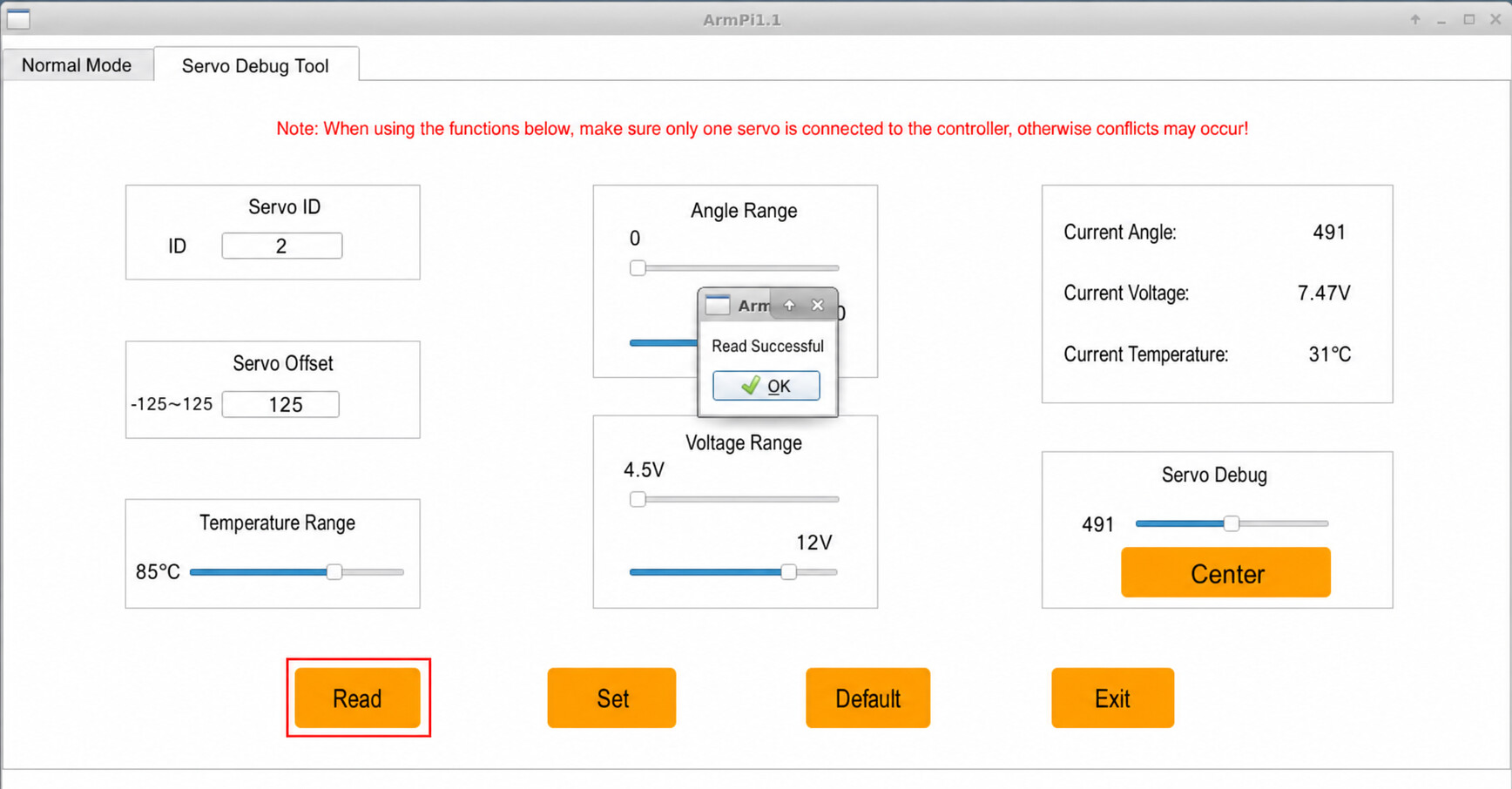Restore defaults with the Default button

coord(868,698)
